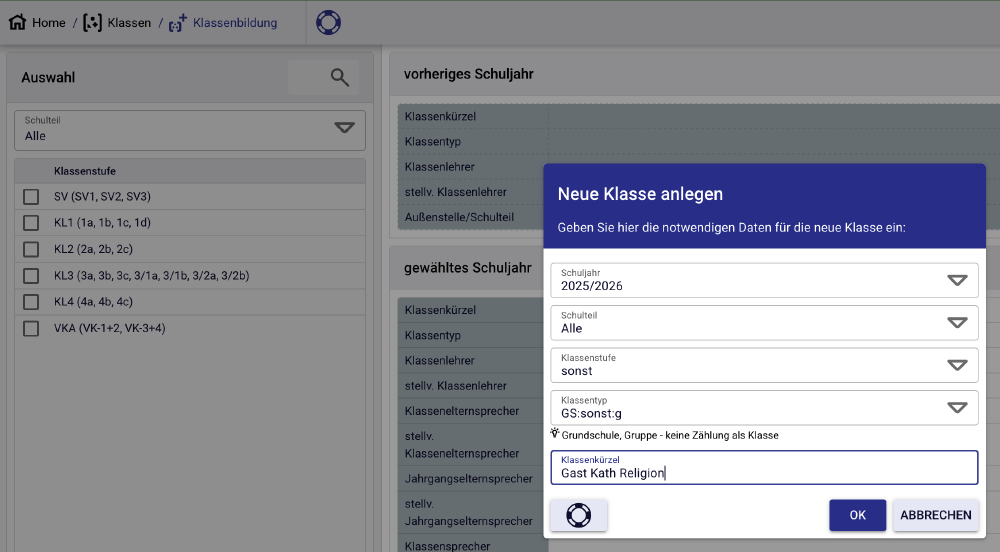Select the KL3 class level checkbox
The width and height of the screenshot is (1000, 552).
point(31,275)
